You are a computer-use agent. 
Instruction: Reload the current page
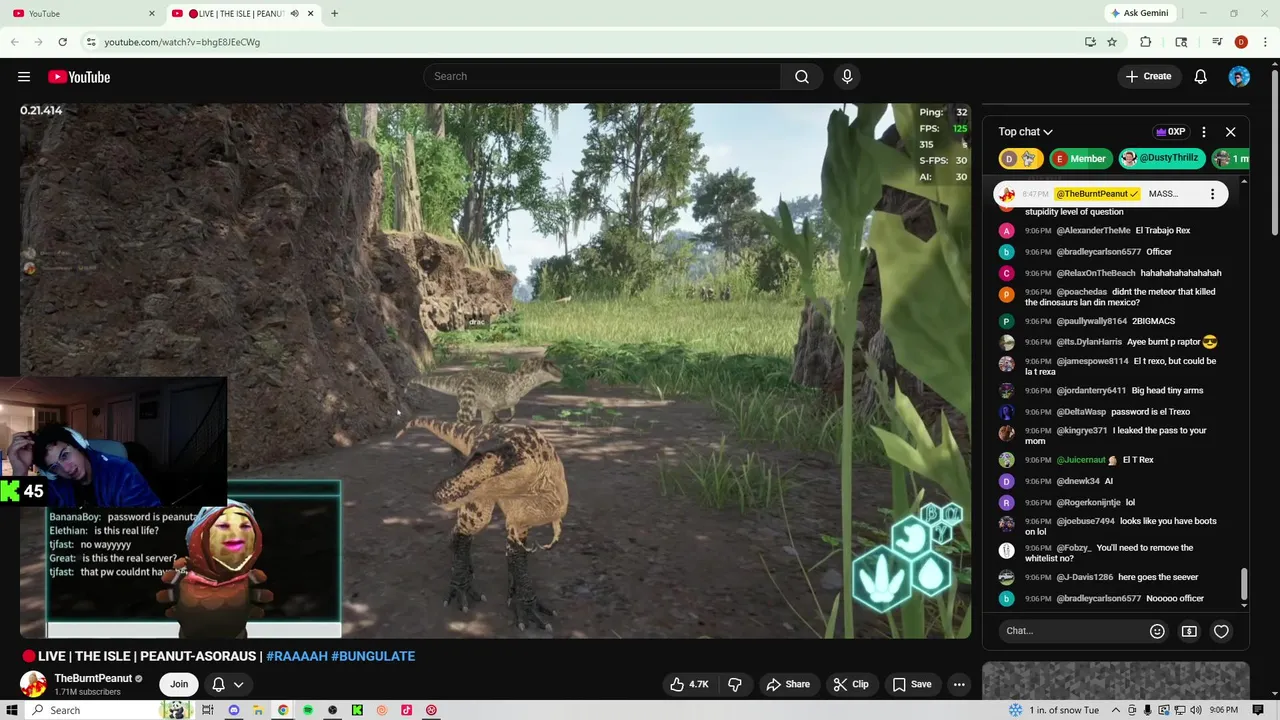point(62,42)
